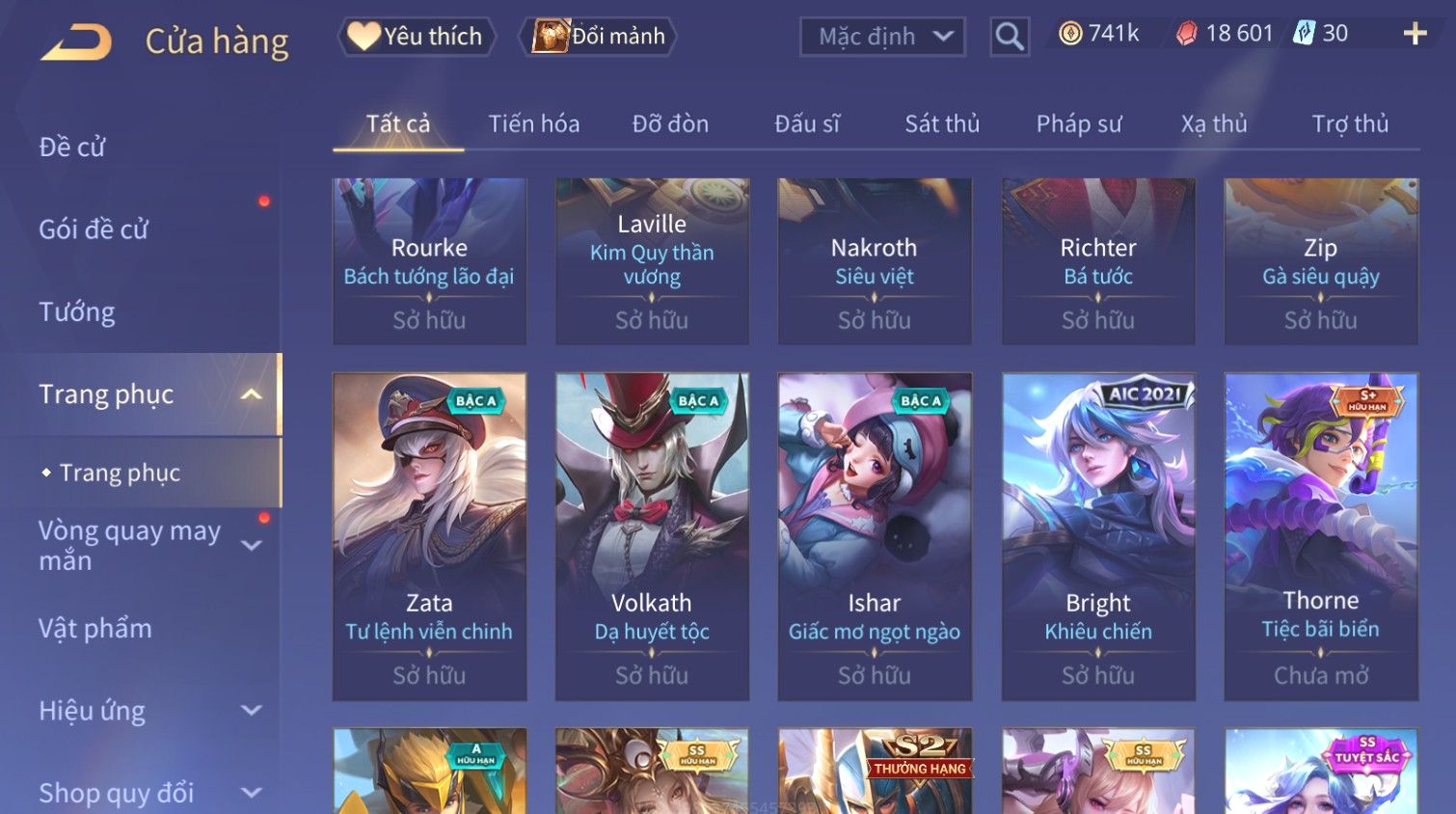Open the search magnifier icon
The height and width of the screenshot is (814, 1456).
tap(1009, 37)
